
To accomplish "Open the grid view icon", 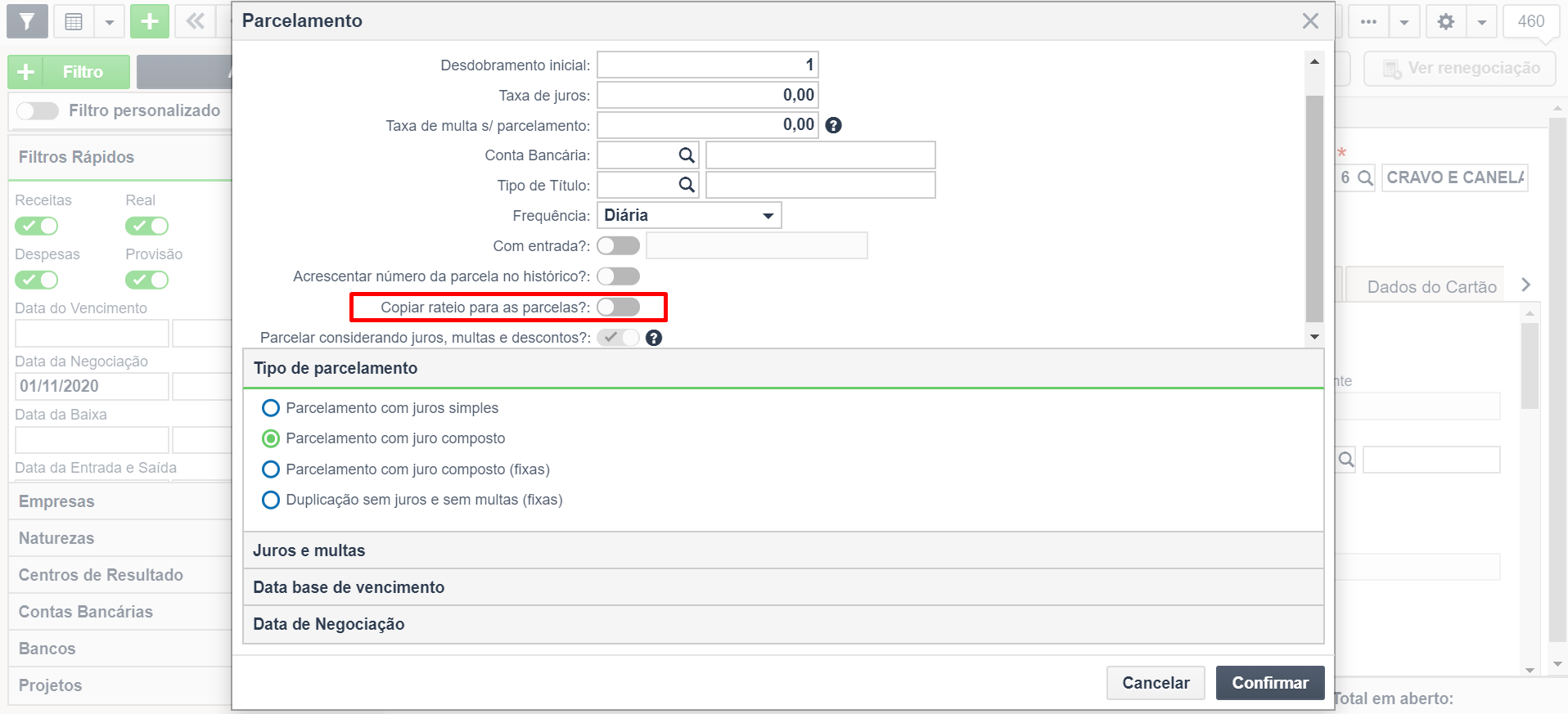I will click(74, 21).
